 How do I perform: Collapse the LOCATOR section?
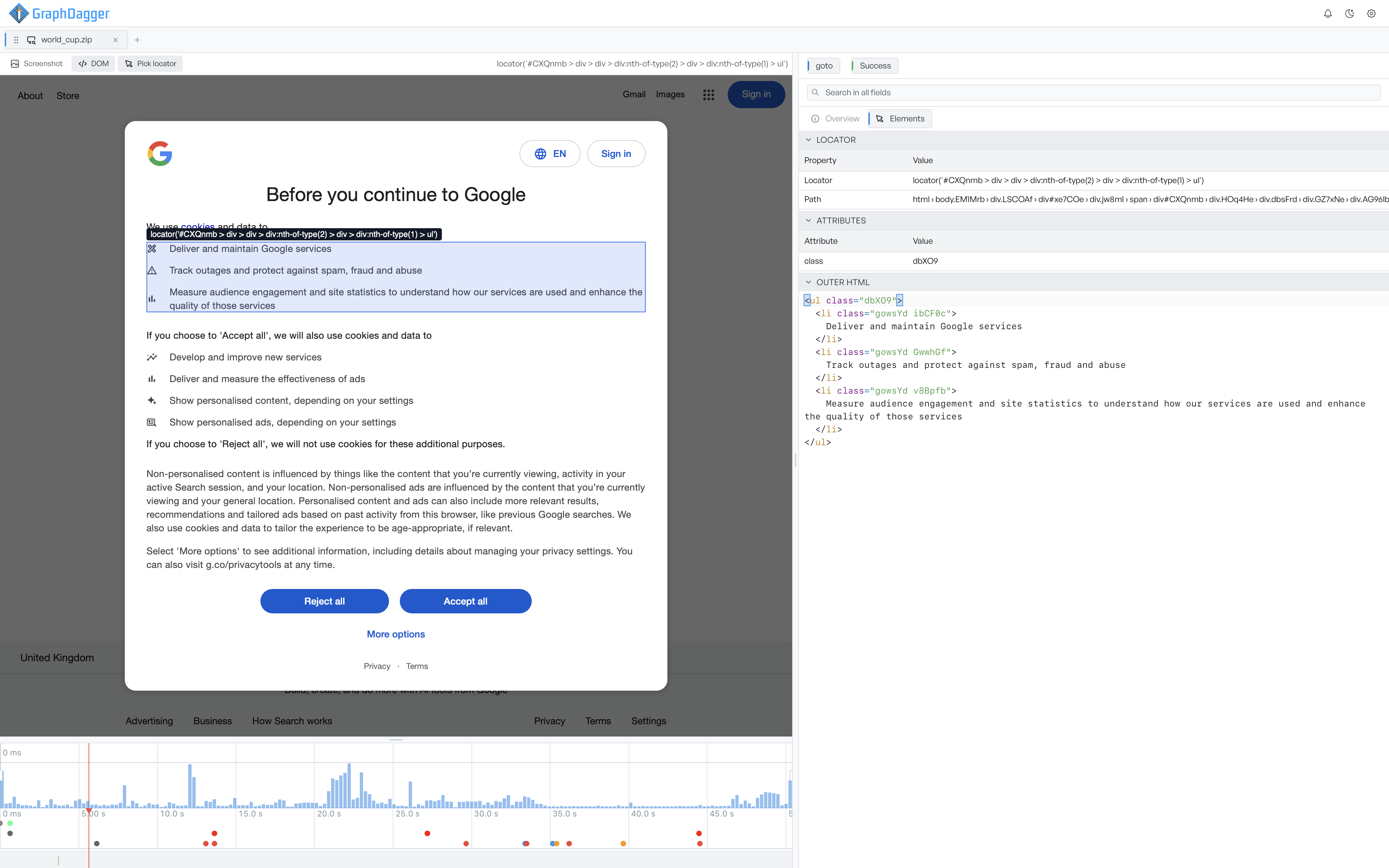[809, 140]
